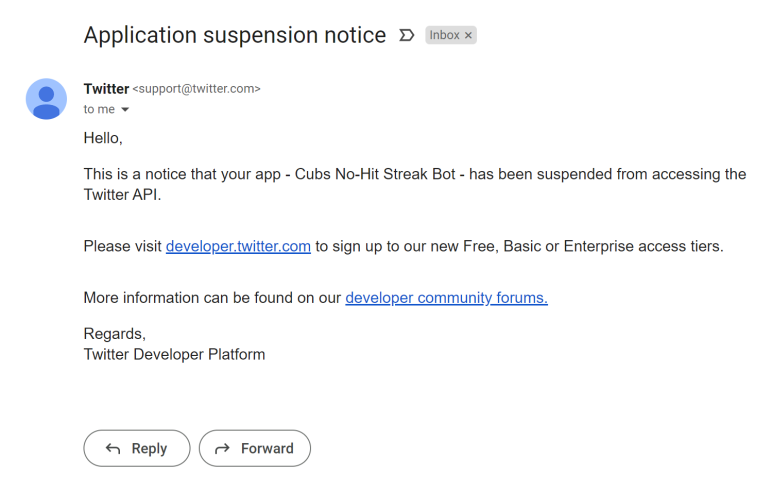The height and width of the screenshot is (492, 772).
Task: Click the importance marker icon beside subject
Action: [406, 35]
